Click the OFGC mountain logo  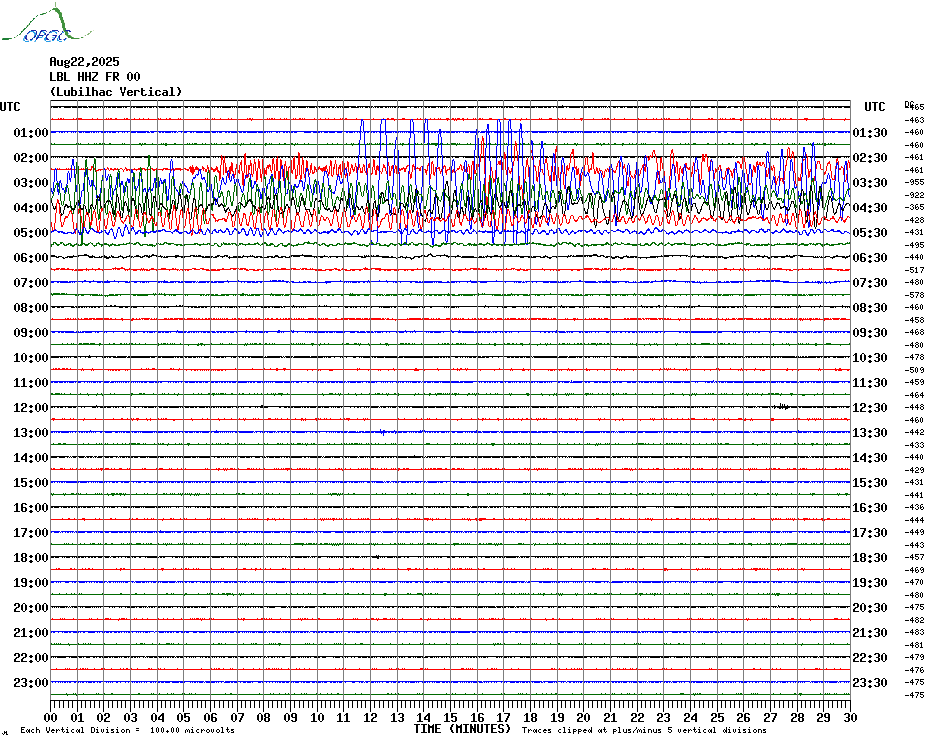[46, 24]
